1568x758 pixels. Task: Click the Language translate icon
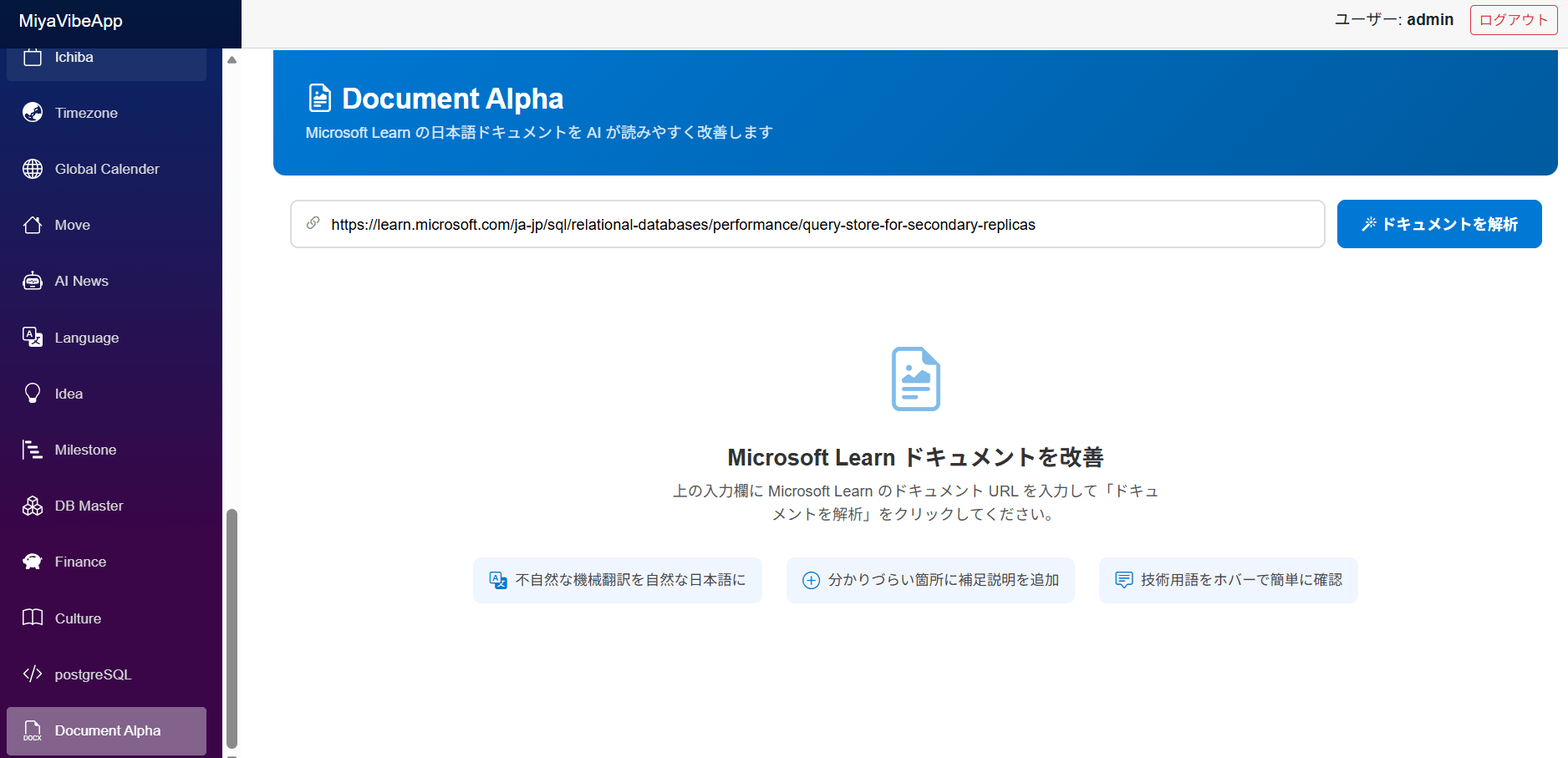click(33, 337)
